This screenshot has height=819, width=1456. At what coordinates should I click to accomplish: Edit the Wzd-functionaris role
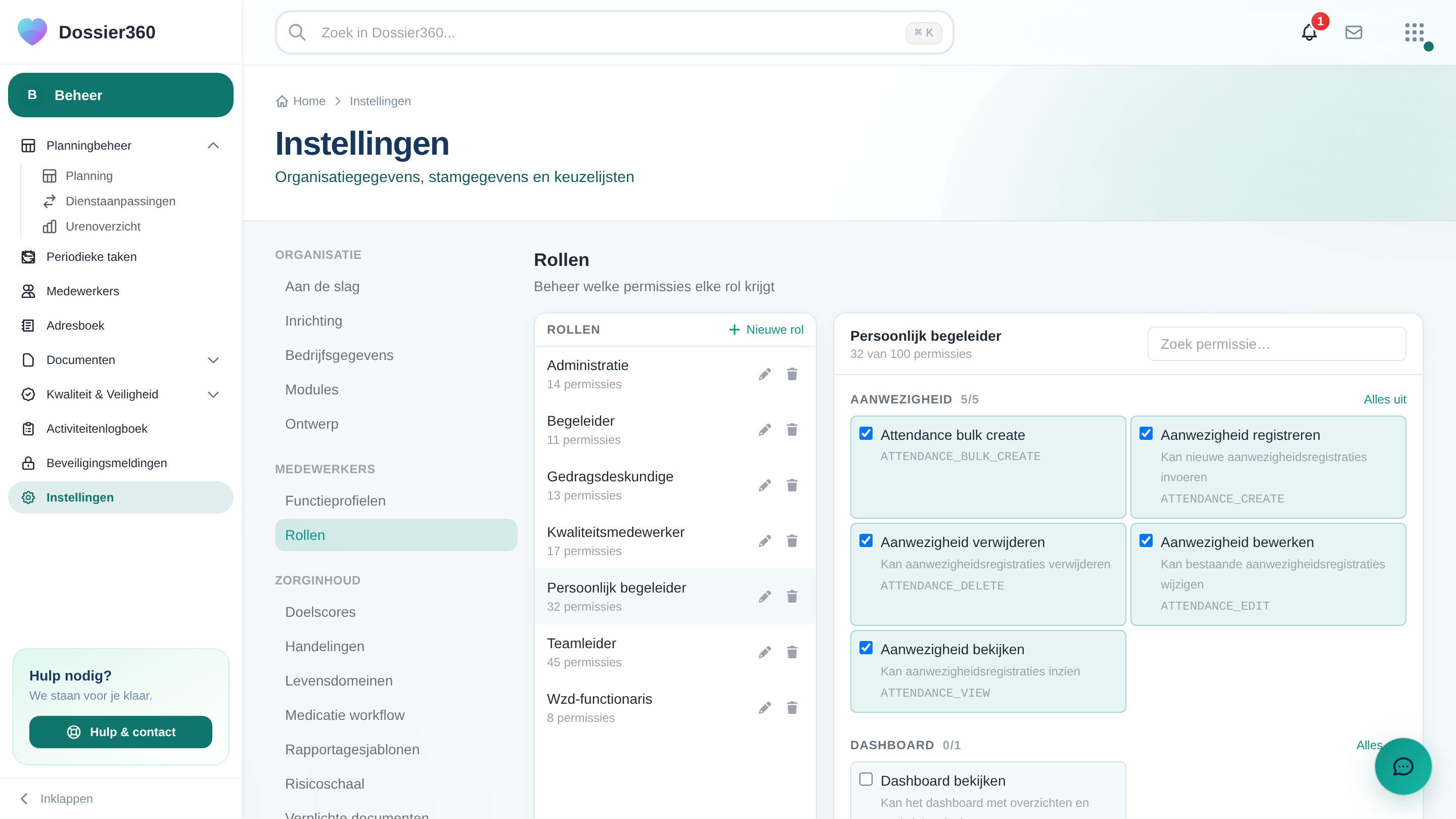(765, 708)
